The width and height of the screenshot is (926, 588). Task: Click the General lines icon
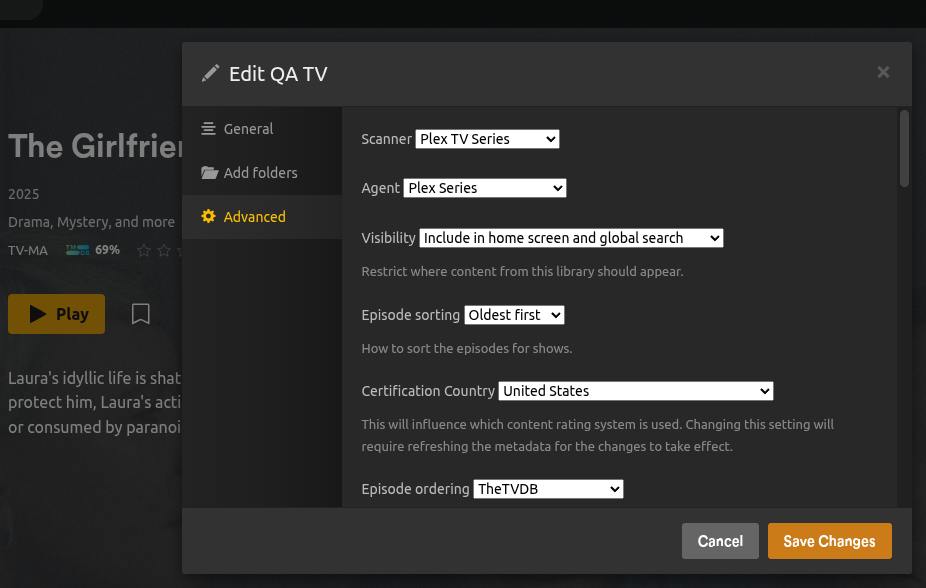click(x=209, y=129)
